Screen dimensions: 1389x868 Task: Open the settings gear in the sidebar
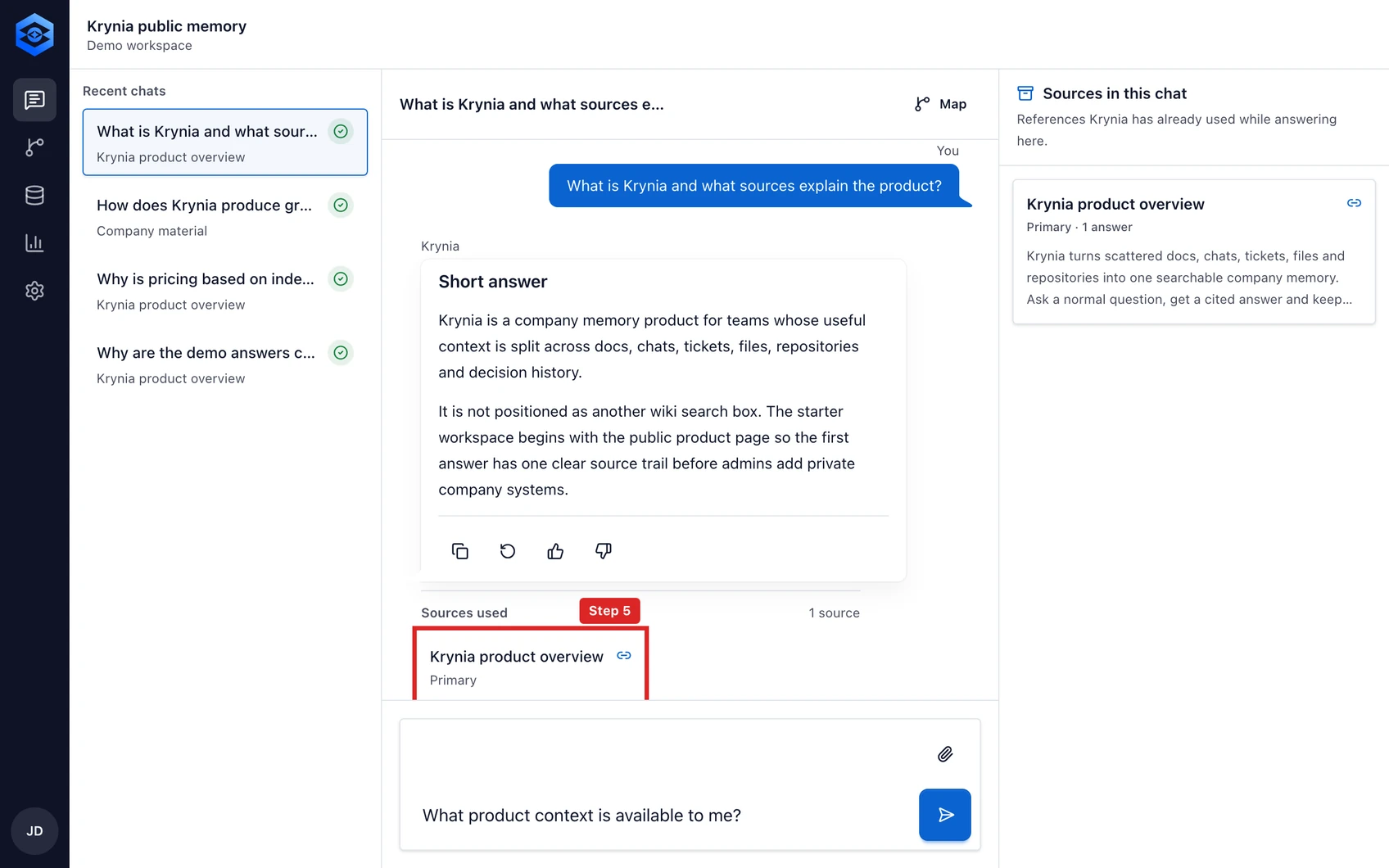[34, 291]
